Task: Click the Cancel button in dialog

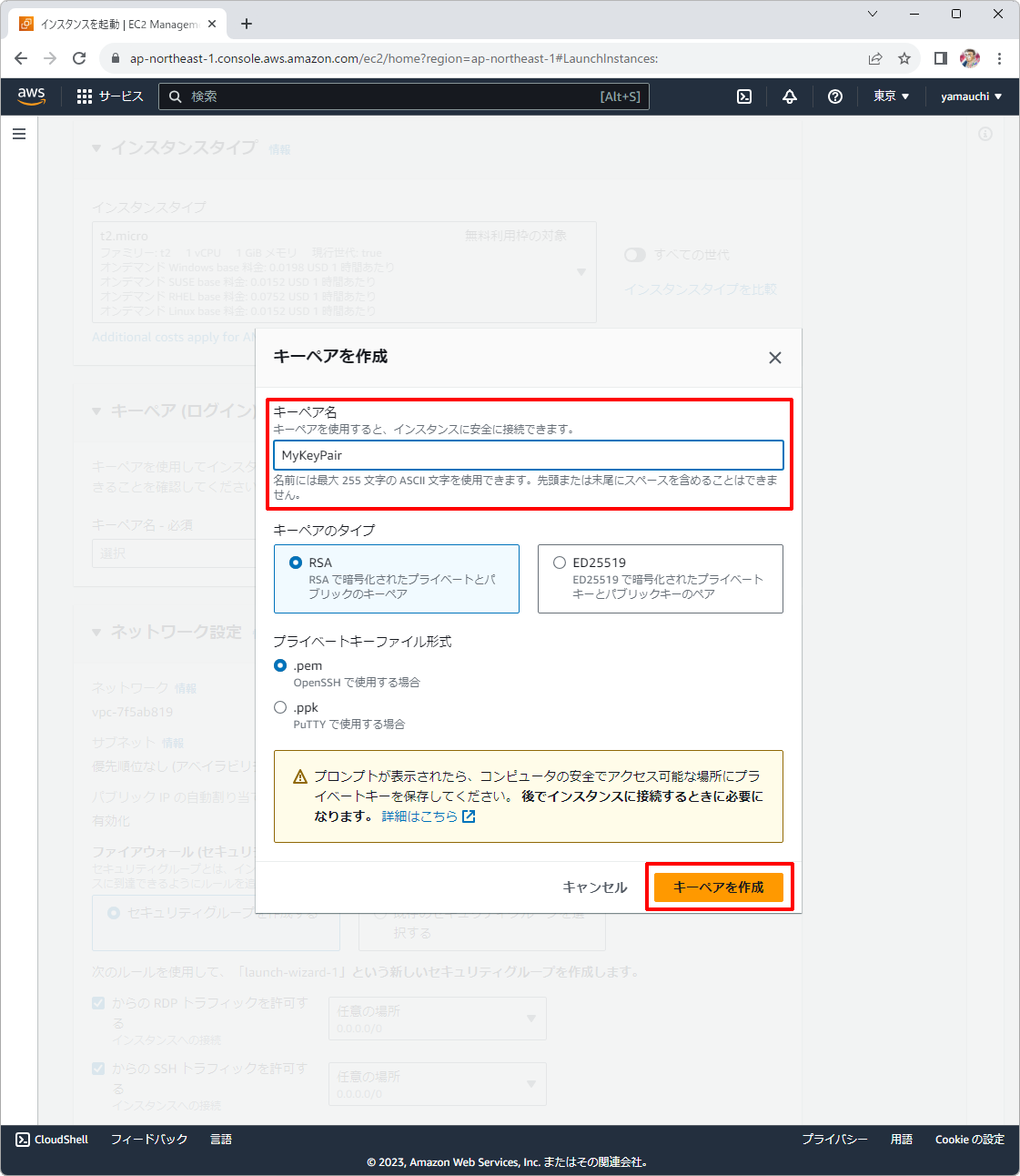Action: pos(595,887)
